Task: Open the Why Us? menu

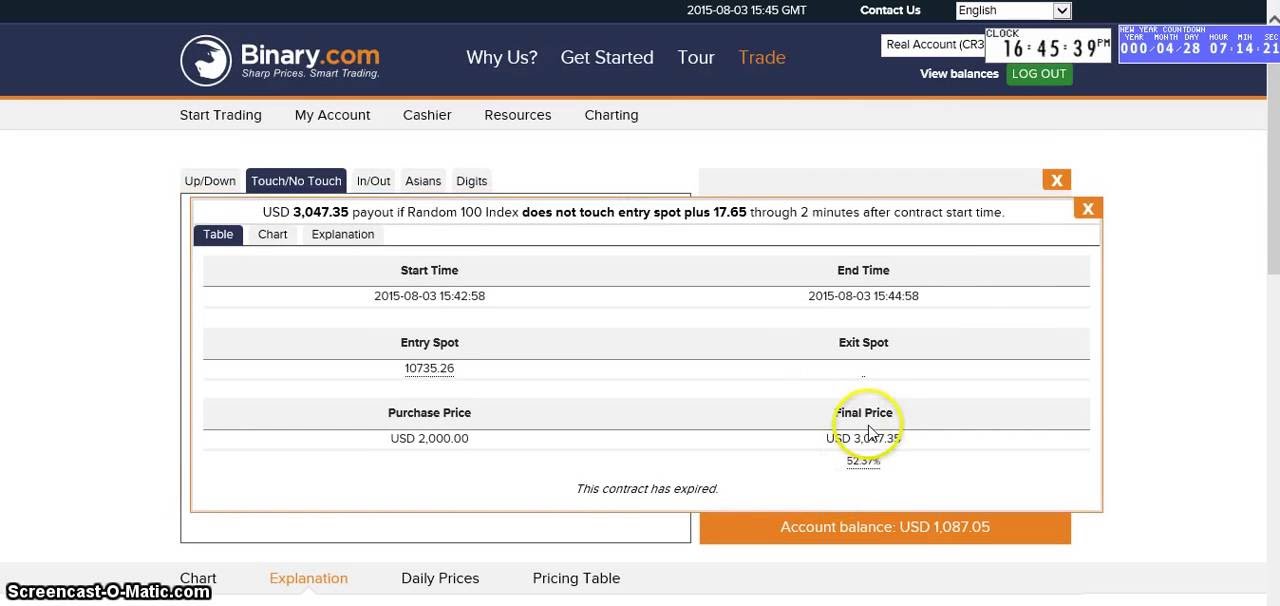Action: point(502,57)
